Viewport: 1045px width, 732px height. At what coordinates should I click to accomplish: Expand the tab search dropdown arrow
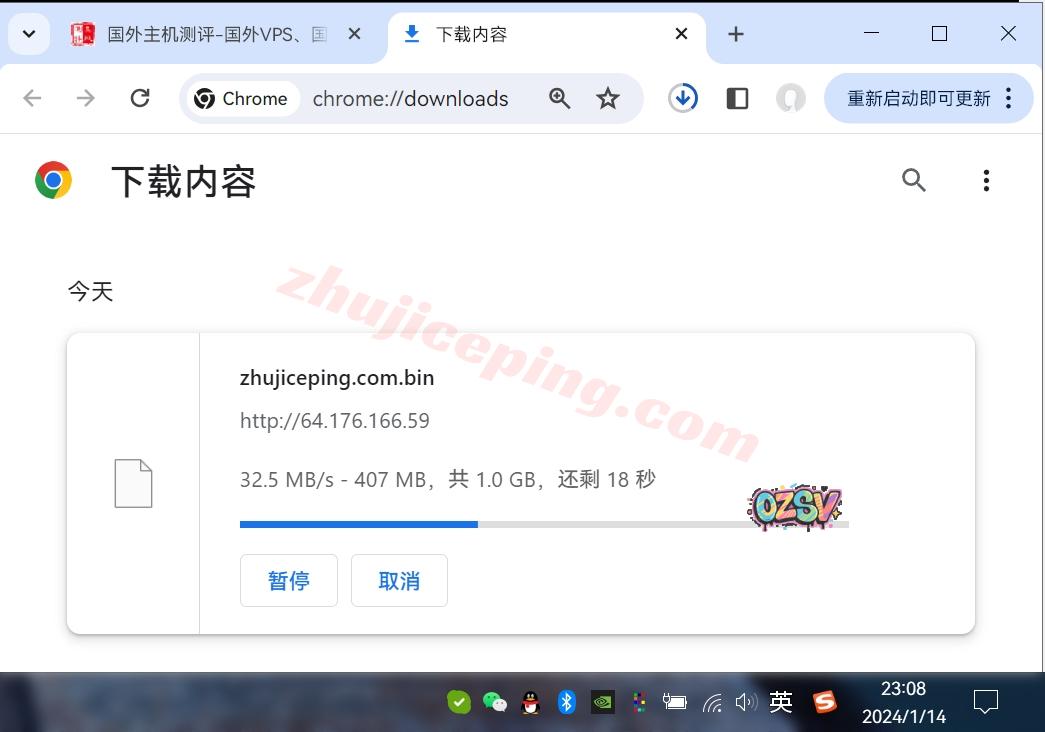29,34
